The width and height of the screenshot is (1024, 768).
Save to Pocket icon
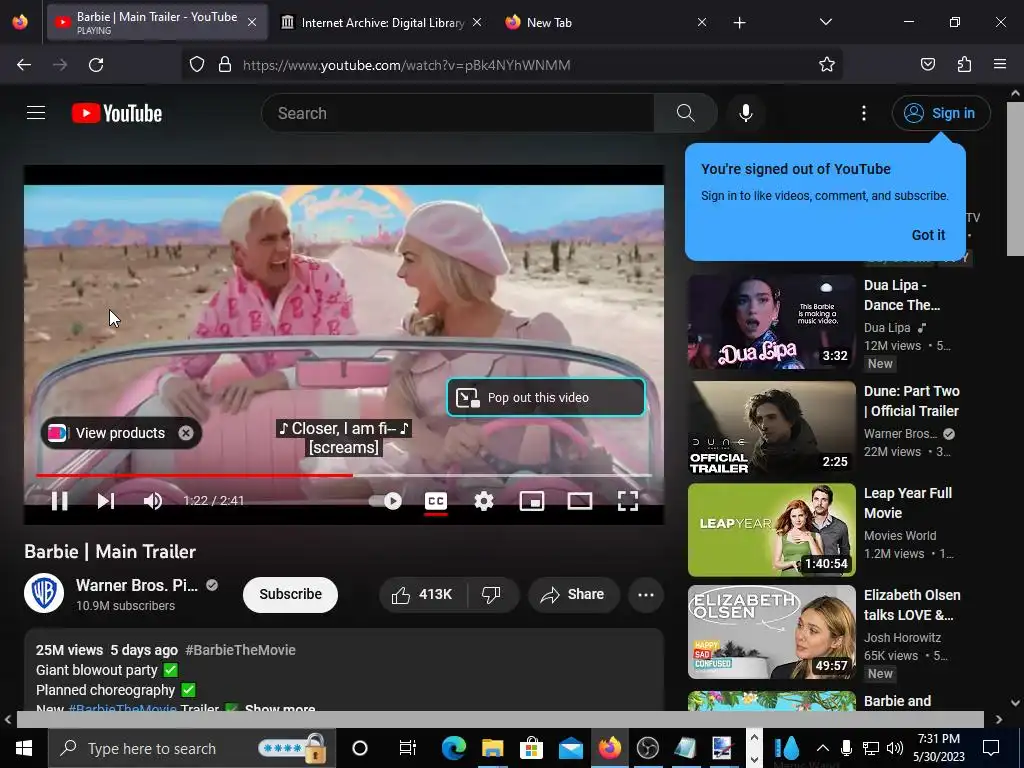[928, 64]
